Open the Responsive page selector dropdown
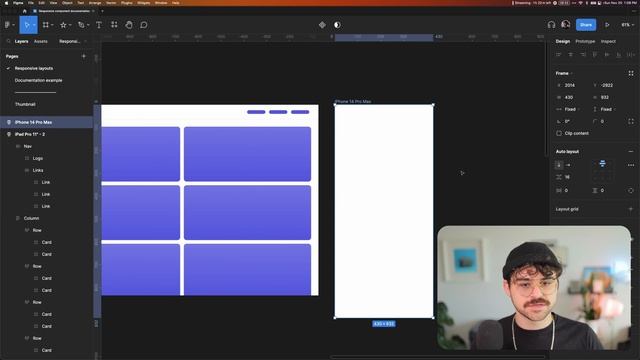Image resolution: width=640 pixels, height=360 pixels. [x=73, y=41]
